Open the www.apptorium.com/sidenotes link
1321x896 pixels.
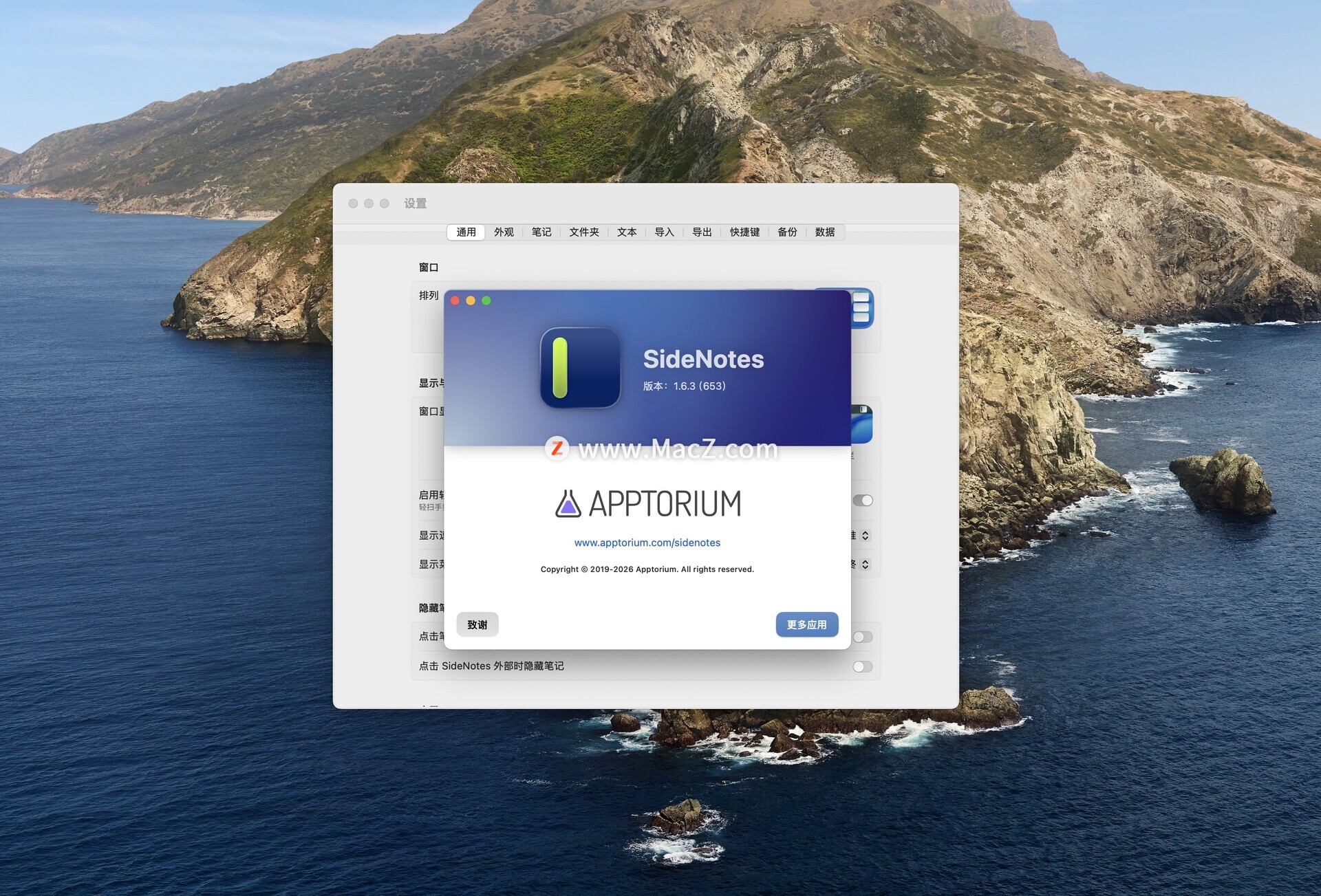click(647, 543)
